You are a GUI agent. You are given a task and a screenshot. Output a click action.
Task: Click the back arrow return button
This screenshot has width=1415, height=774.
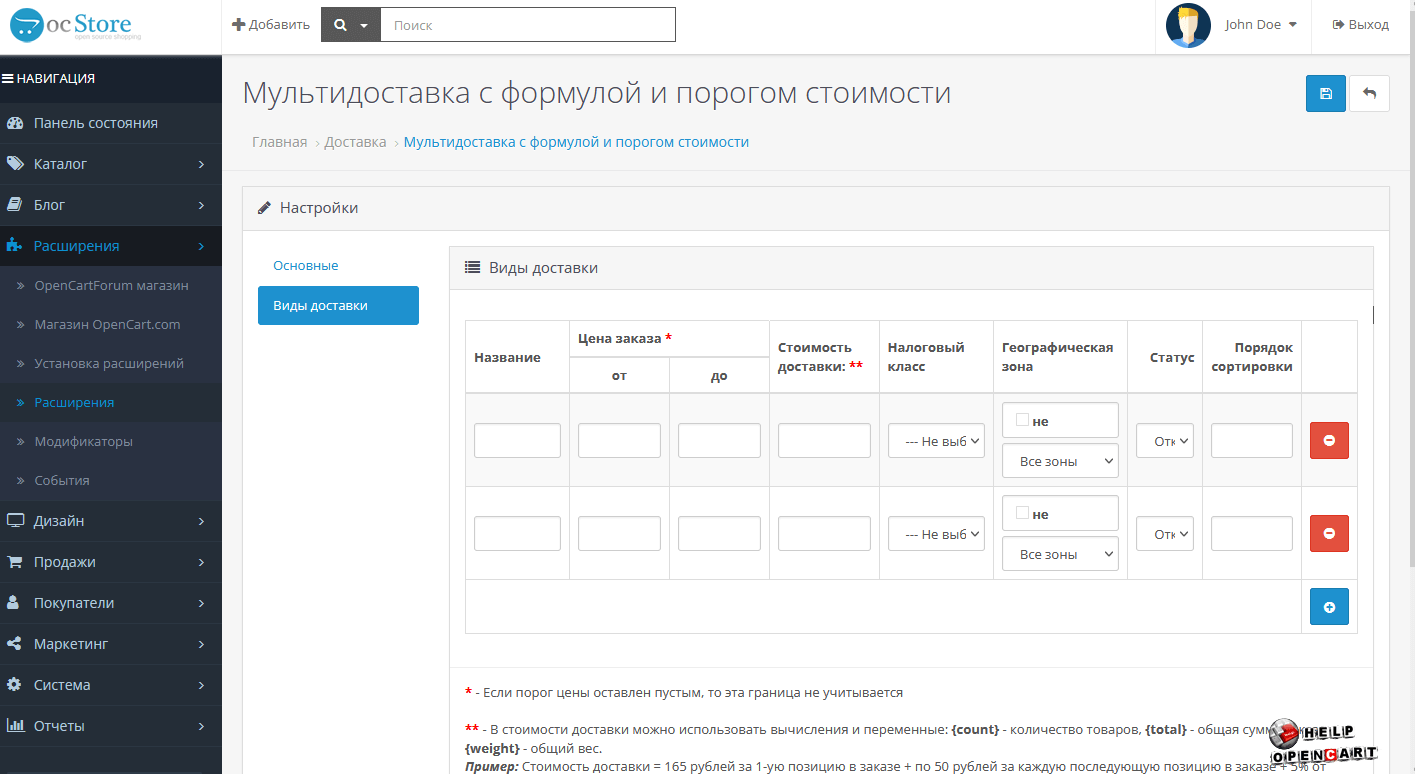pos(1369,93)
